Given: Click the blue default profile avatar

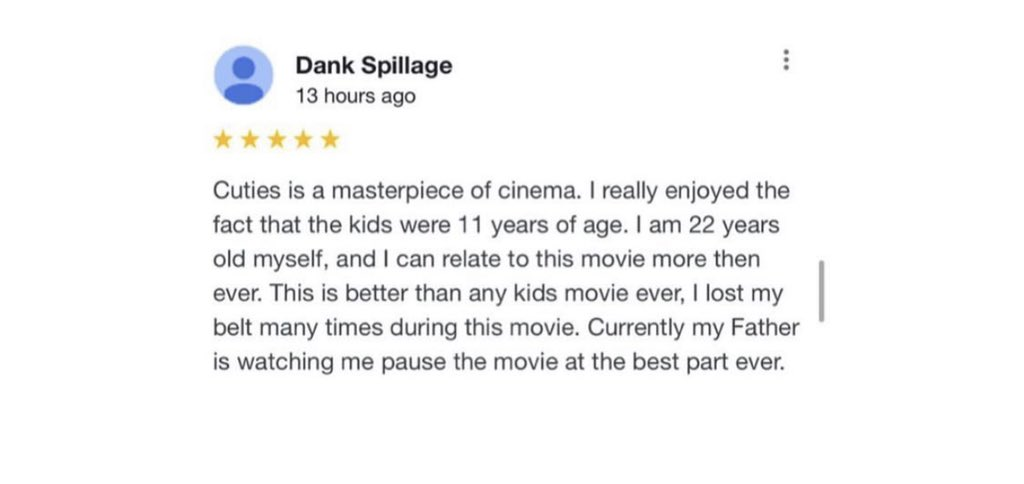Looking at the screenshot, I should click(244, 75).
